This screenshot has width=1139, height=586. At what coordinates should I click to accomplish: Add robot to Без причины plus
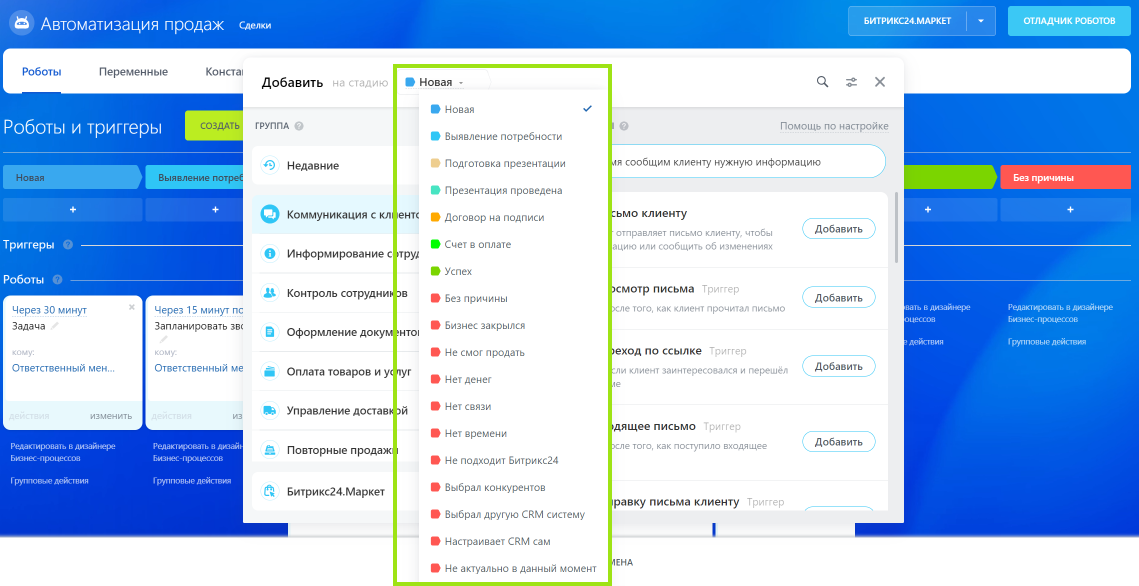pos(1069,209)
